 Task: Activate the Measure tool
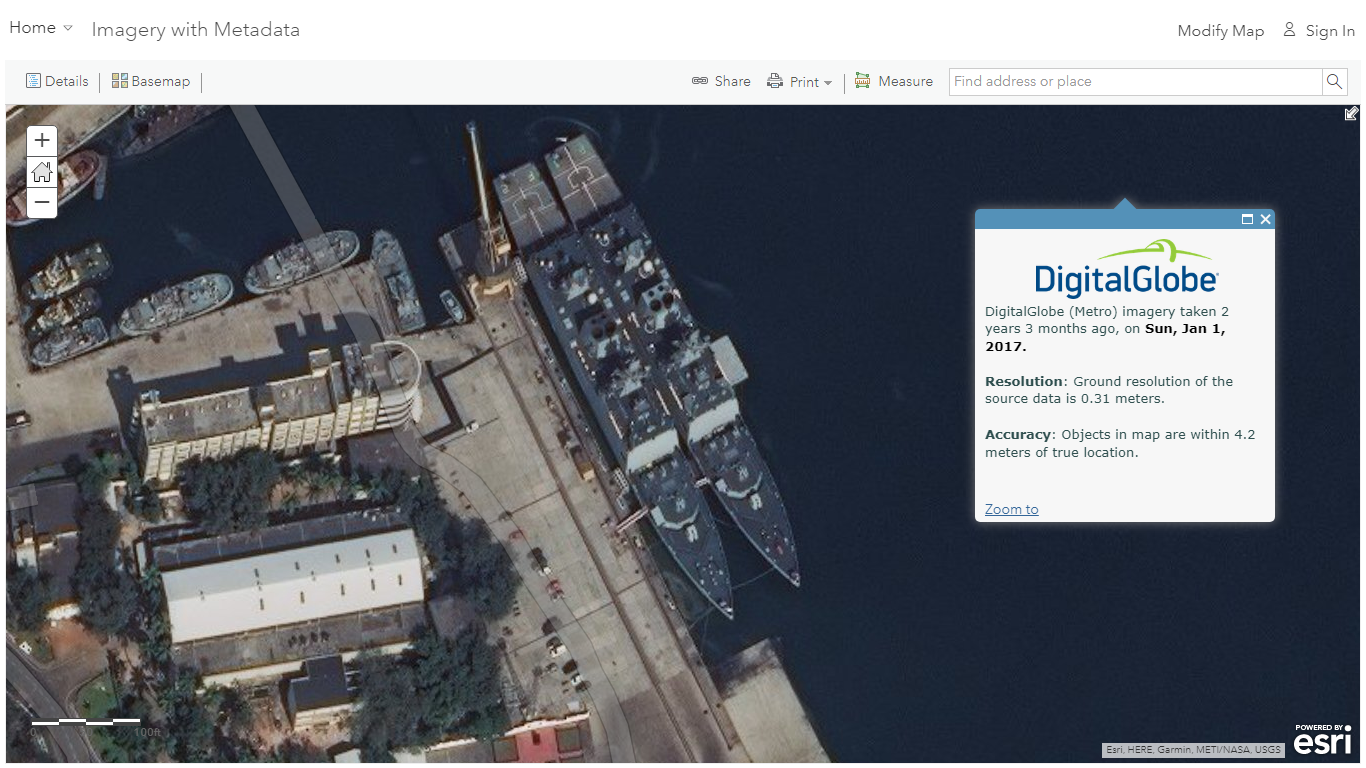coord(894,82)
